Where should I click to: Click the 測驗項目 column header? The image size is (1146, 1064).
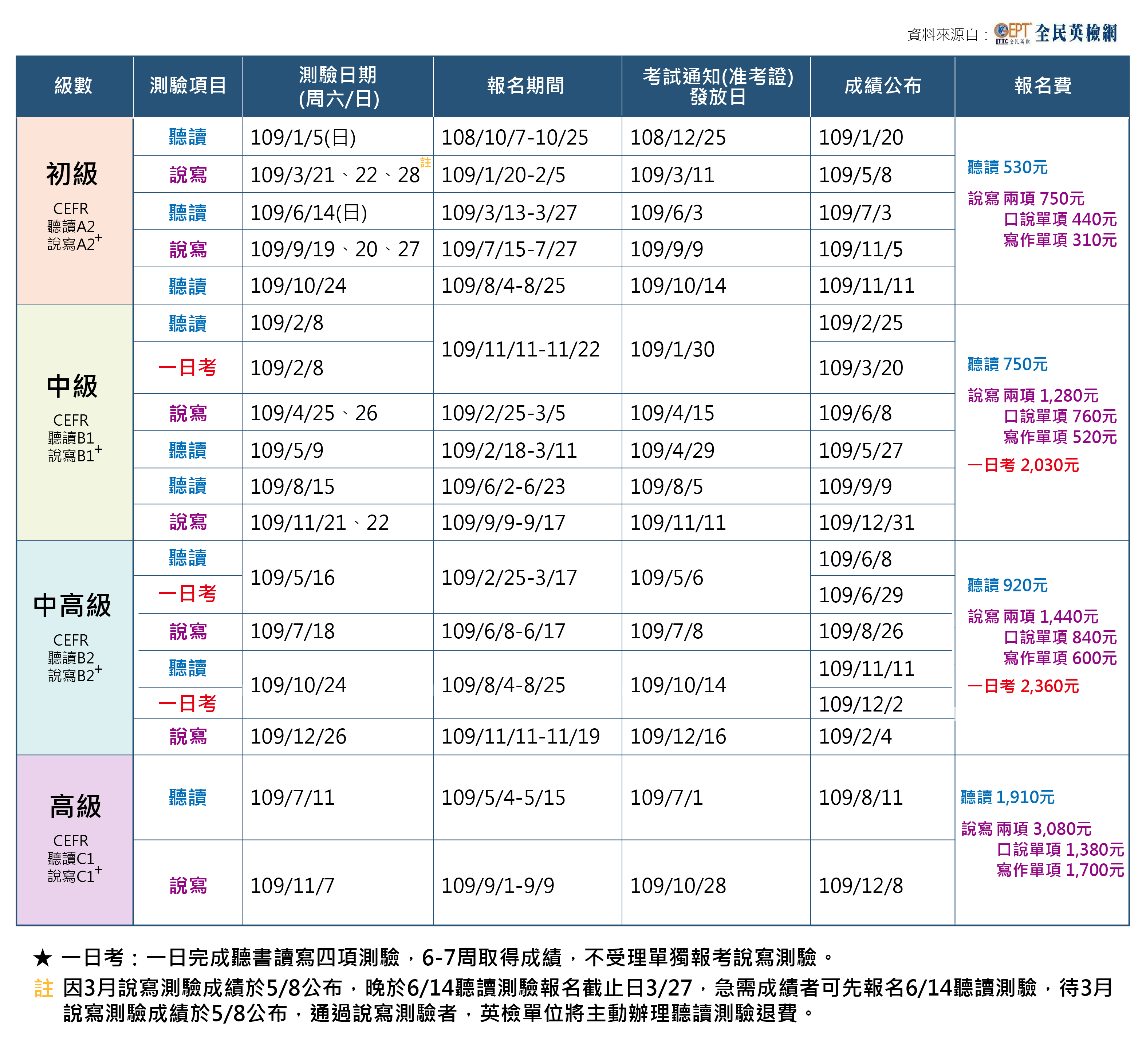pos(188,86)
